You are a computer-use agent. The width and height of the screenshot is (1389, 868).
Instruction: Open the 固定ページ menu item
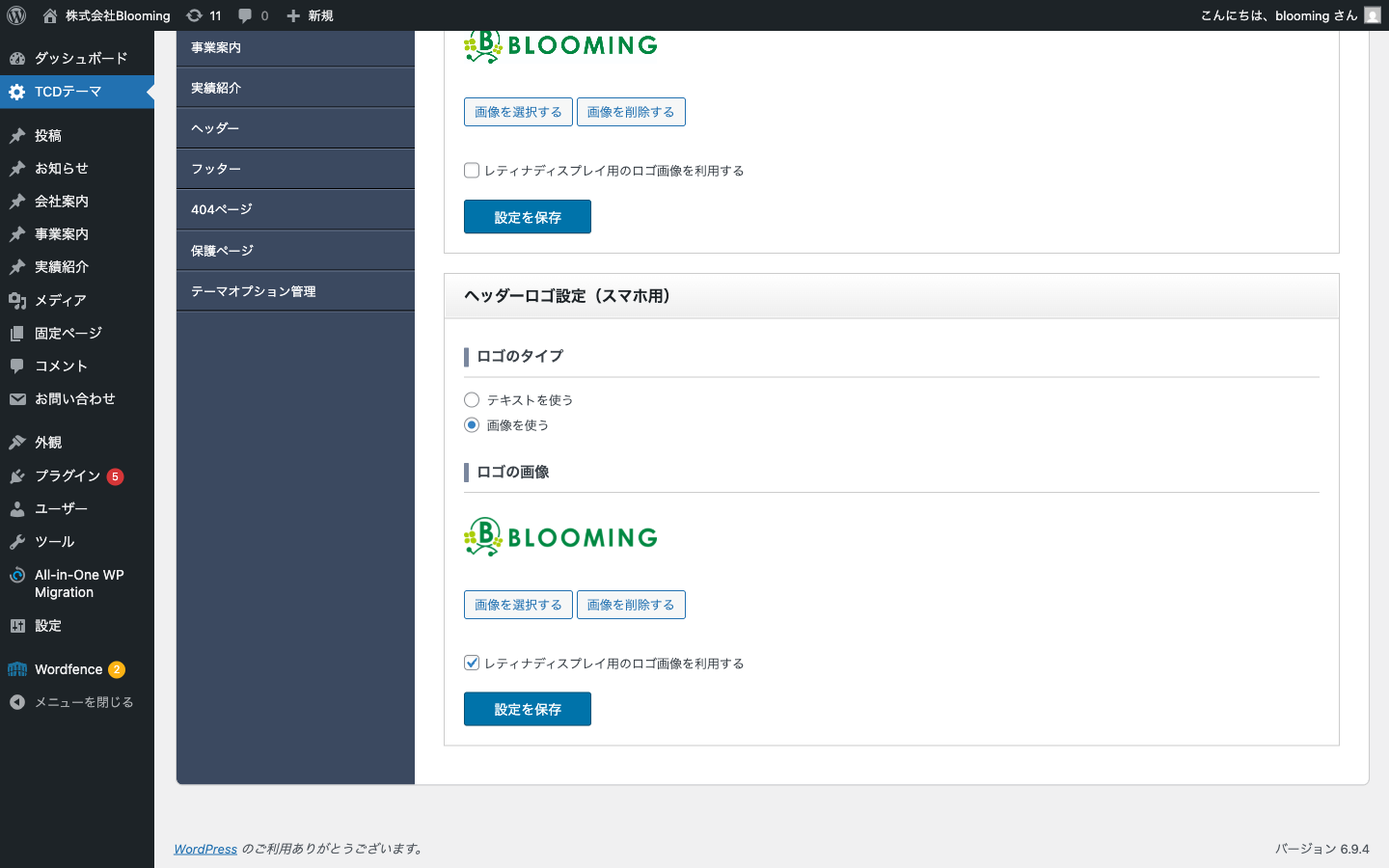coord(77,334)
